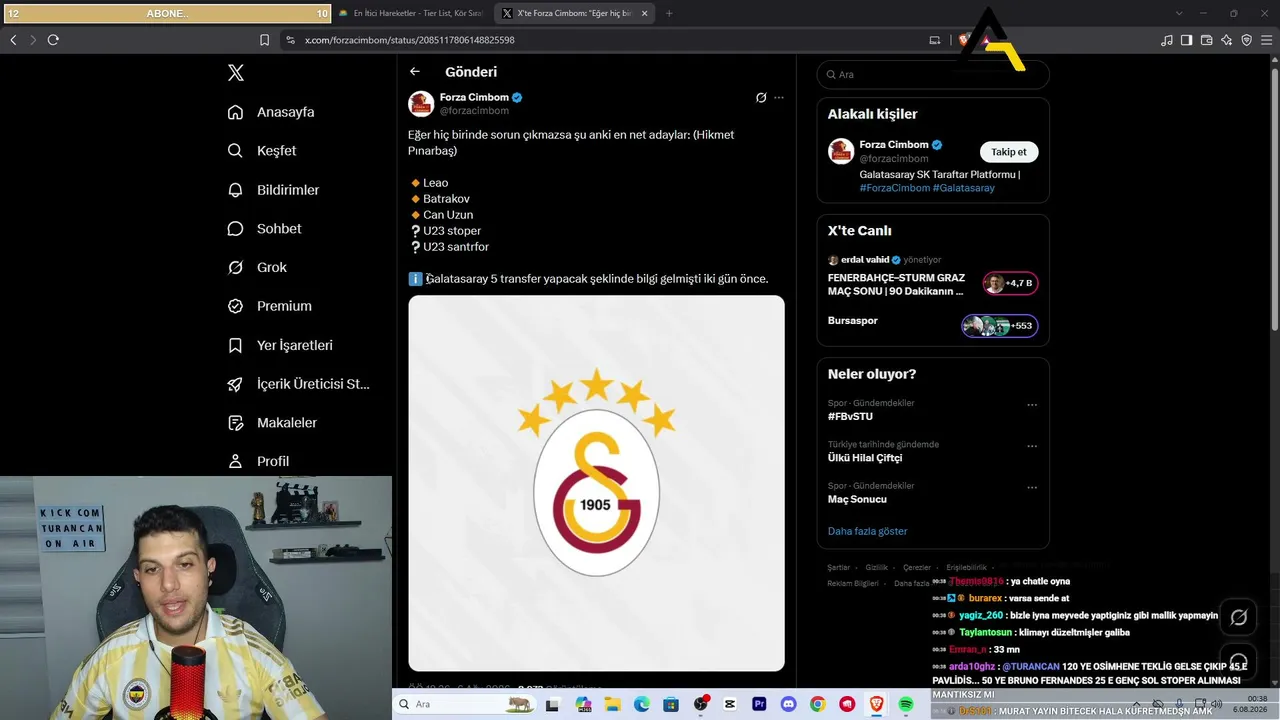Screen dimensions: 1280x720
Task: Open Premium page
Action: 269,306
